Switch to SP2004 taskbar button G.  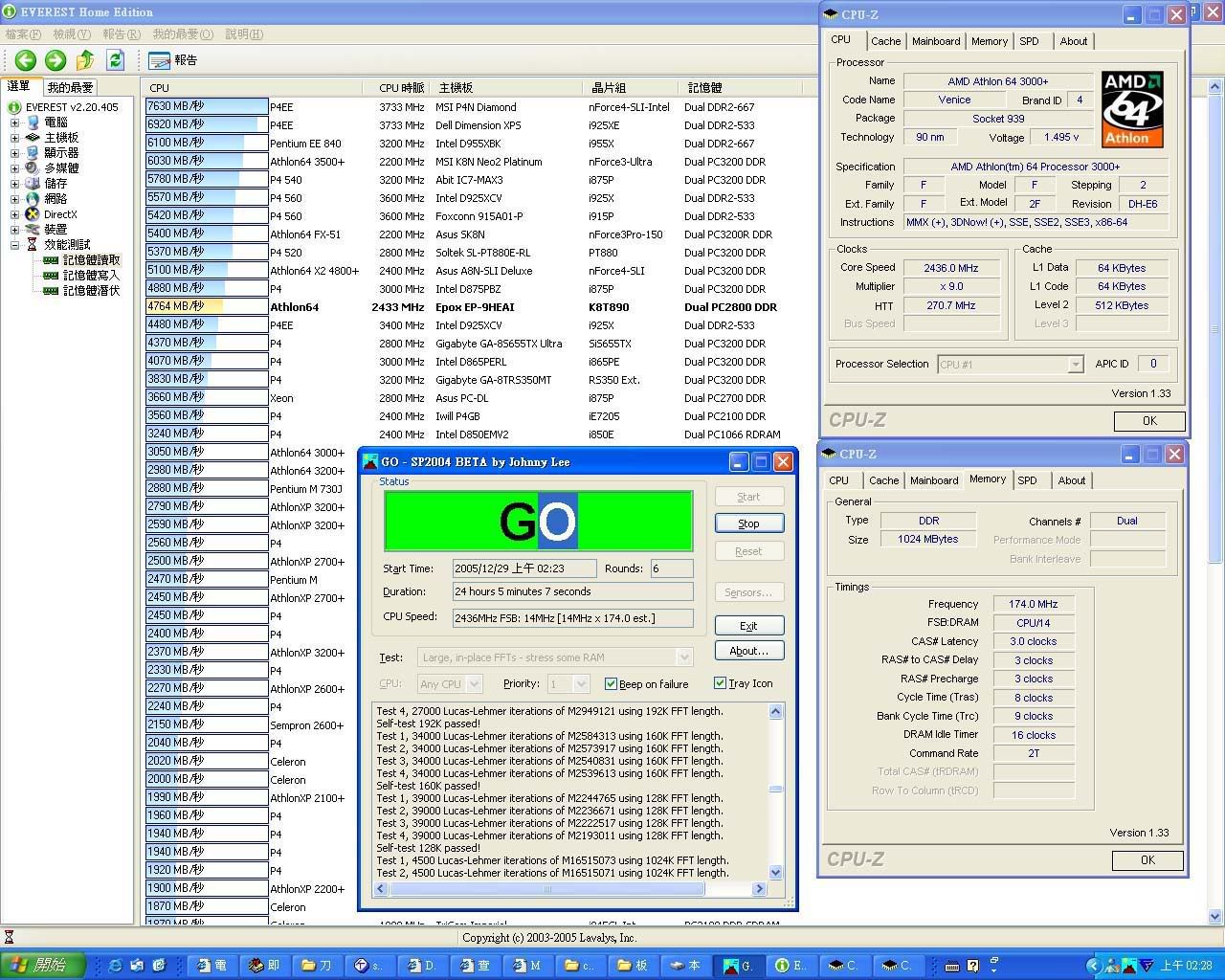(740, 966)
